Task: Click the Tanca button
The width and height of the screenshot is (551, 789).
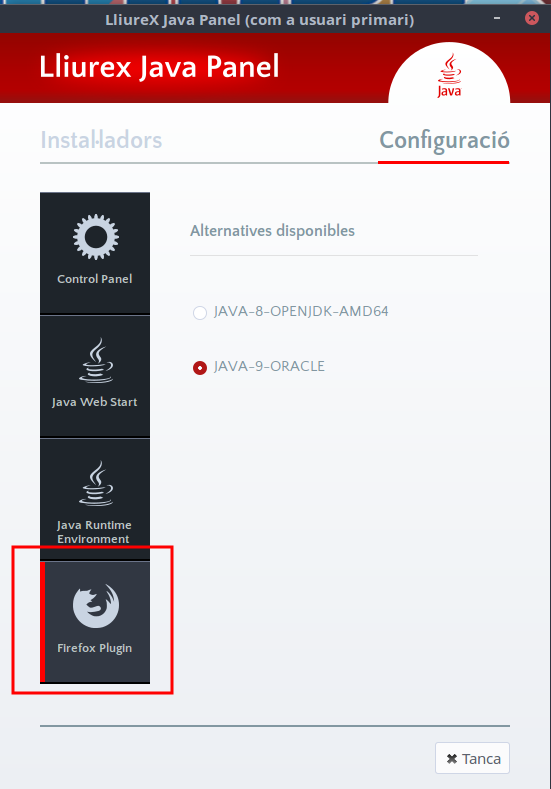Action: pyautogui.click(x=472, y=758)
